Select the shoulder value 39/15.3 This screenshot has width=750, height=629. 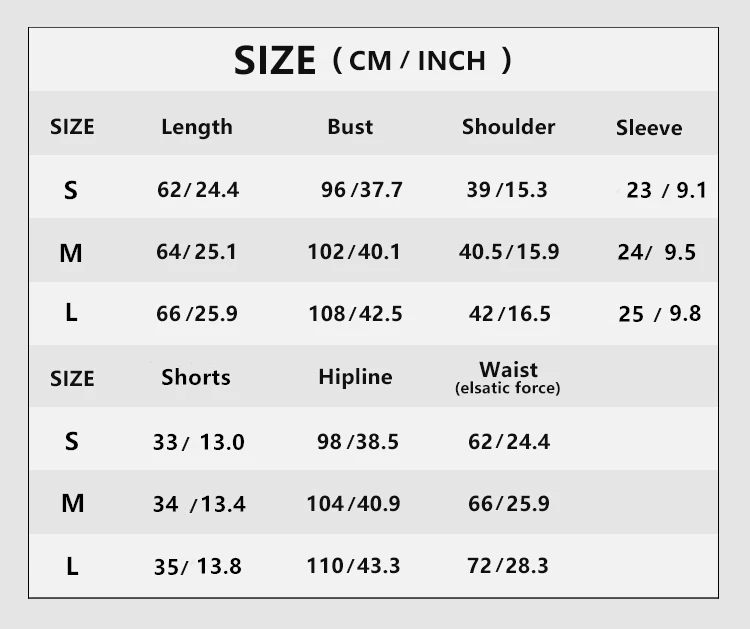pos(507,190)
